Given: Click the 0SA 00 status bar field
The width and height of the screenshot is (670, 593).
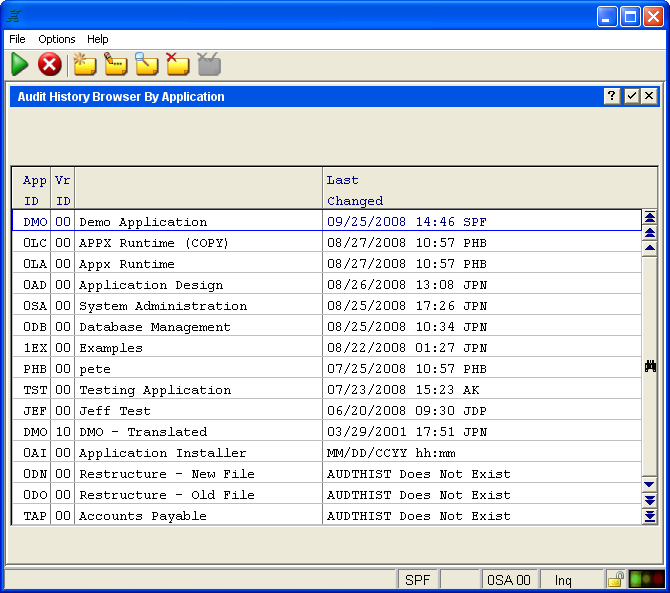Looking at the screenshot, I should pos(508,580).
